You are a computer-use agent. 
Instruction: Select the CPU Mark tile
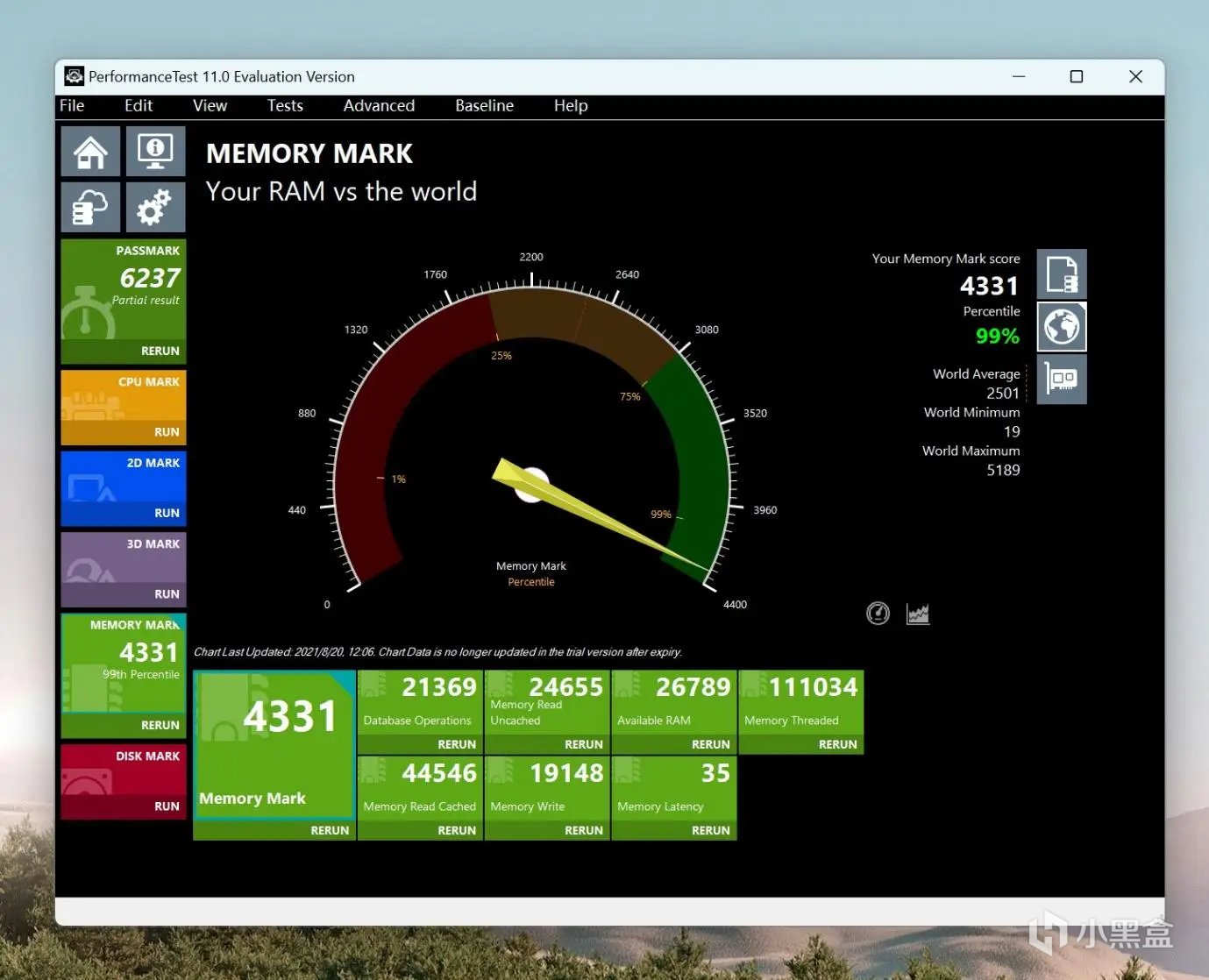tap(124, 395)
